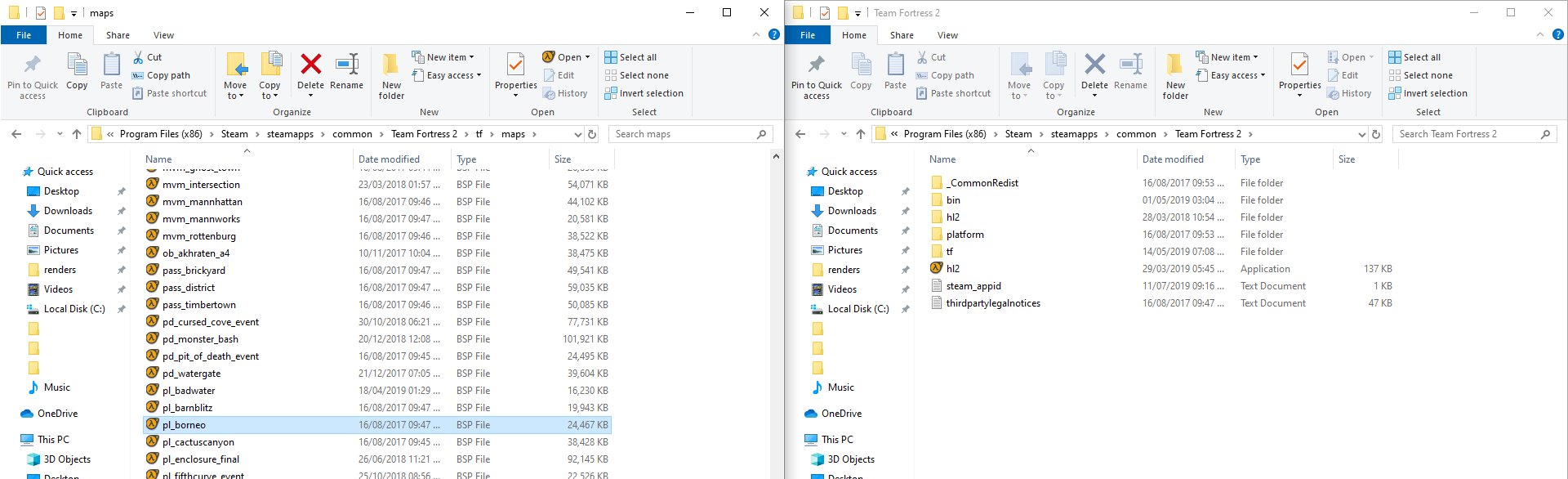Open Properties in Team Fortress 2 window
The image size is (1568, 479).
pos(1299,75)
